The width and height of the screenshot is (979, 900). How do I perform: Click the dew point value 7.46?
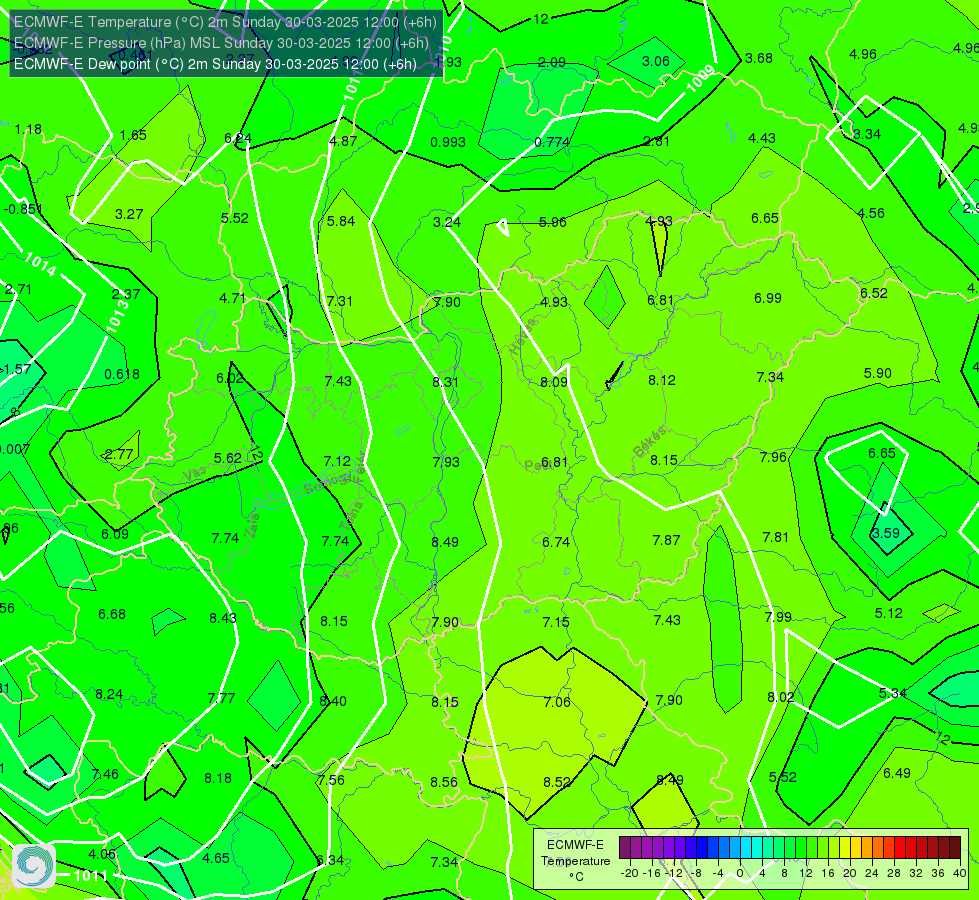[x=105, y=774]
